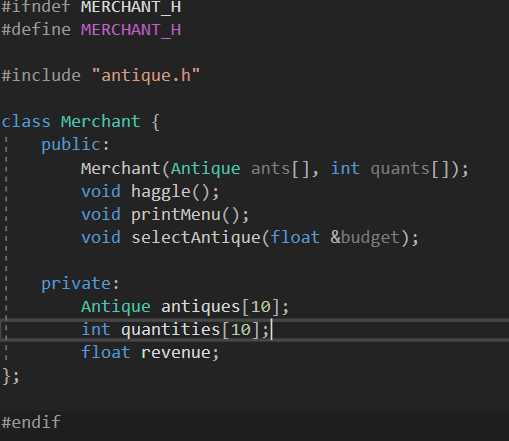This screenshot has width=509, height=441.
Task: Click the 'class' keyword
Action: point(26,121)
